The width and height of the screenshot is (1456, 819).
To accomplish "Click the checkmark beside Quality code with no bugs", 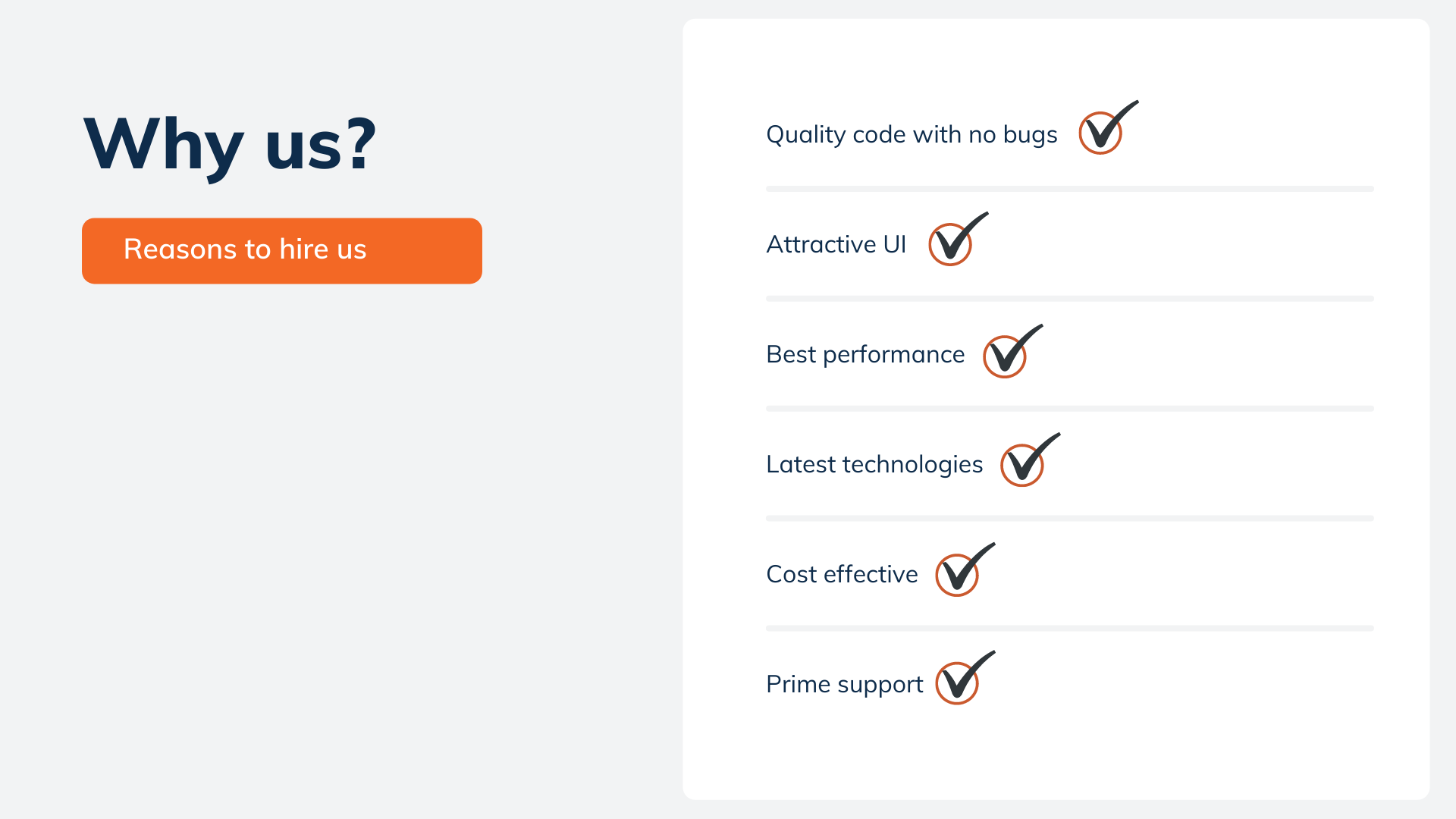I will pyautogui.click(x=1108, y=127).
